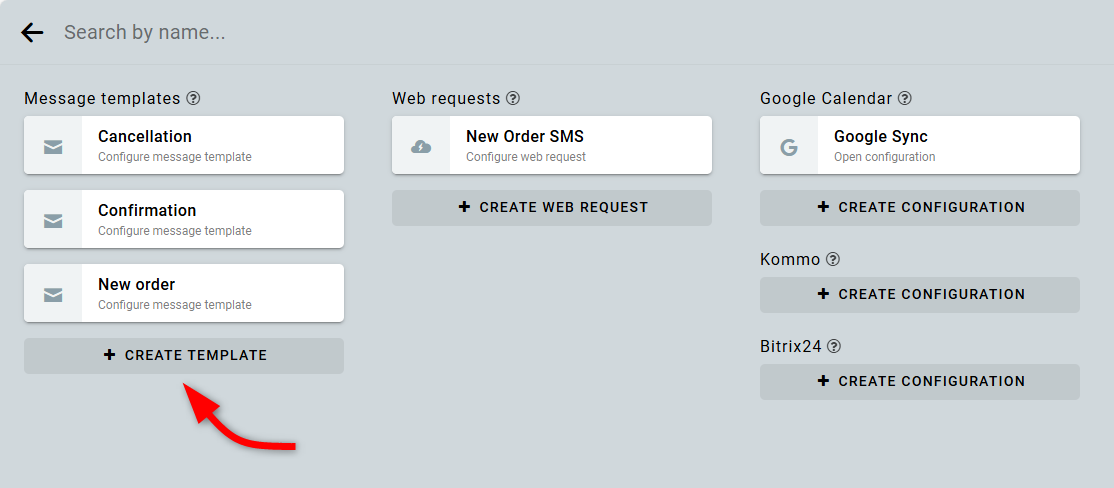Click the Google Sync G icon
Screen dimensions: 1114x488
pos(789,146)
